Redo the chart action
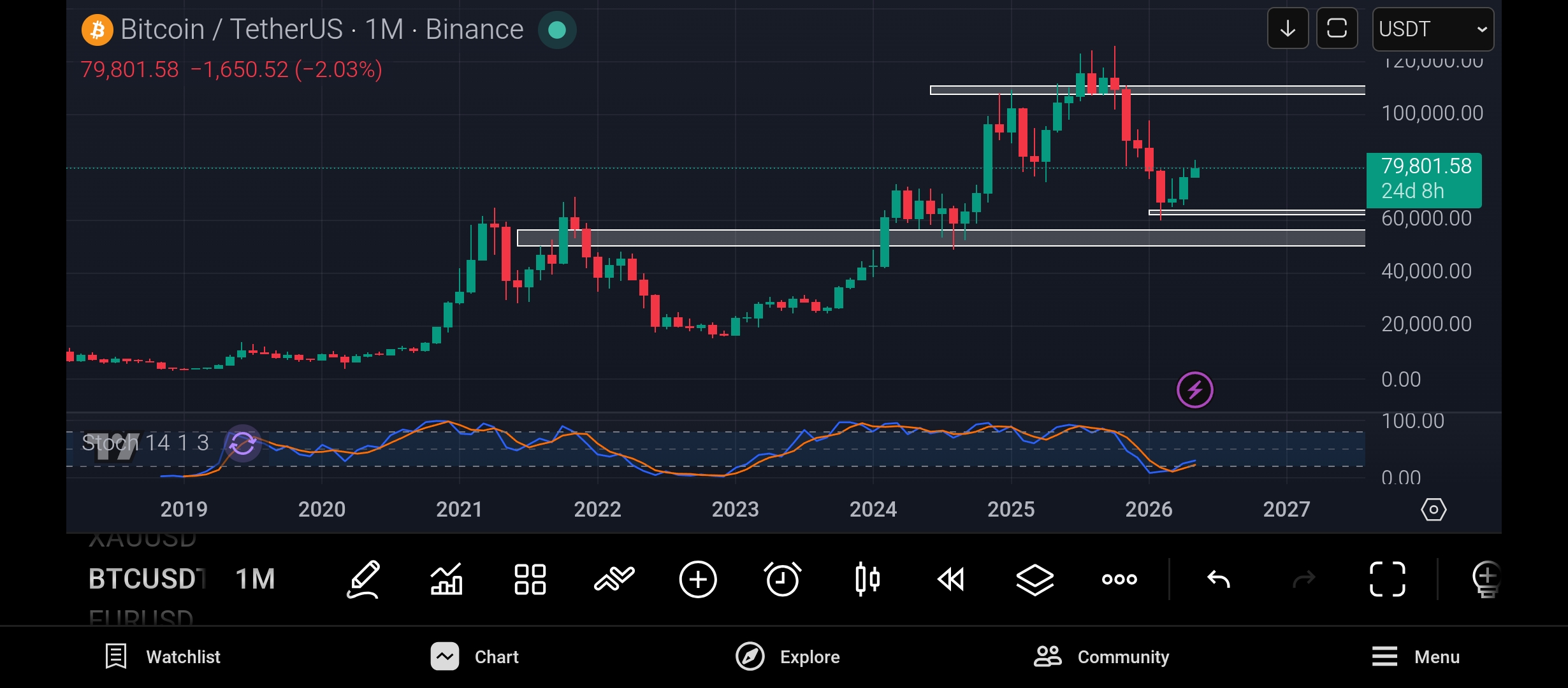1568x688 pixels. (1303, 580)
